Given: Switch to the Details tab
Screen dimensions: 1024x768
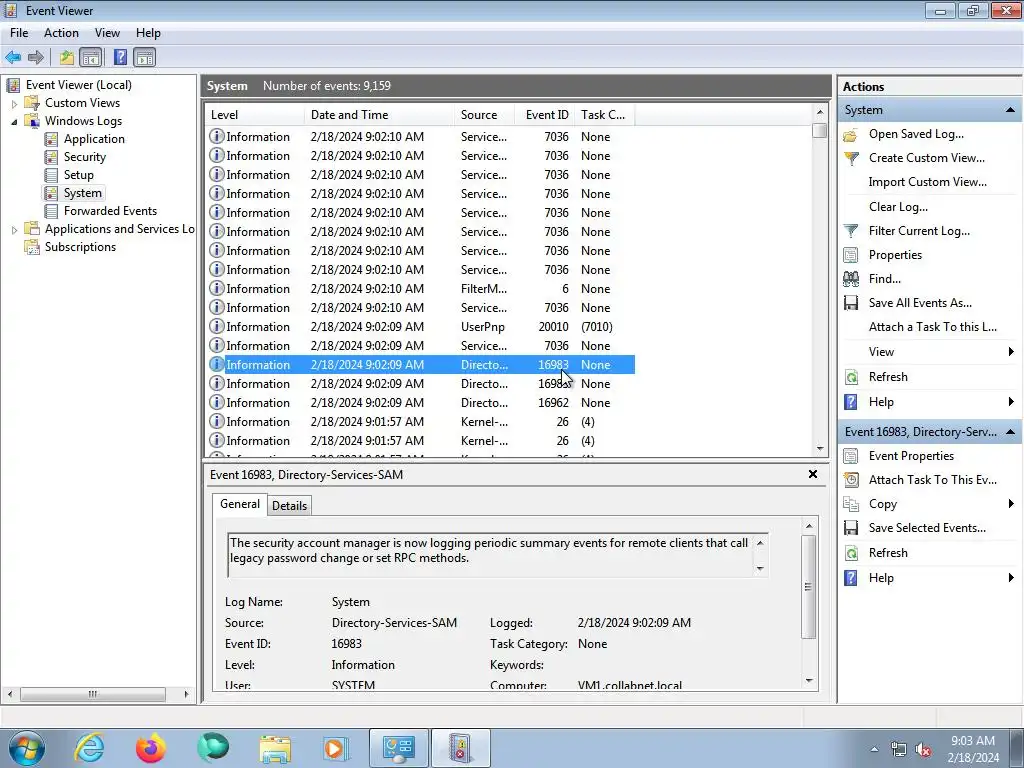Looking at the screenshot, I should pyautogui.click(x=289, y=505).
